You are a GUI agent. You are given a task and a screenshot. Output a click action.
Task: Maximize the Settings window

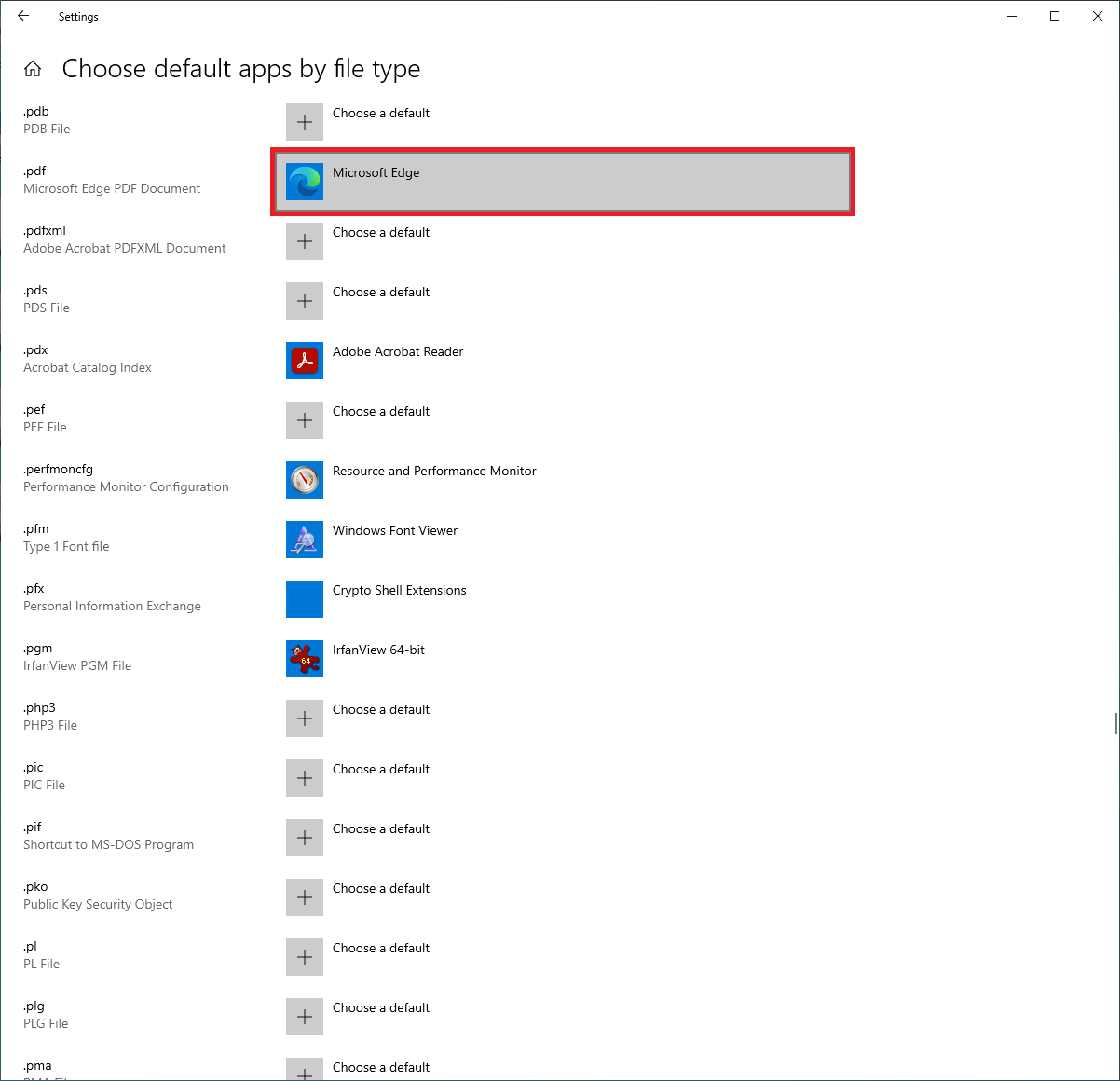[1055, 16]
